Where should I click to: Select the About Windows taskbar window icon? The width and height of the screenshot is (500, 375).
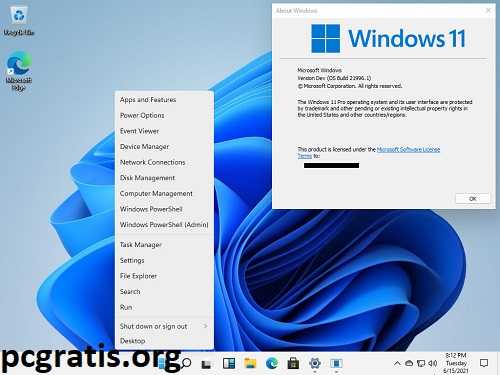point(336,363)
